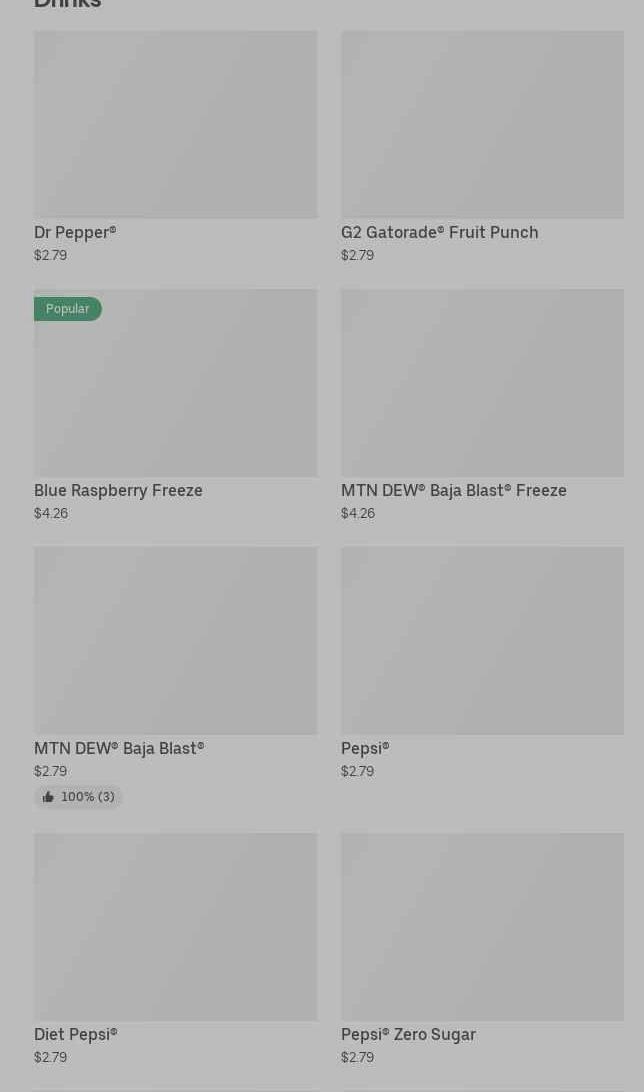Image resolution: width=644 pixels, height=1092 pixels.
Task: Click the 100% (3) rating pill
Action: pyautogui.click(x=79, y=797)
